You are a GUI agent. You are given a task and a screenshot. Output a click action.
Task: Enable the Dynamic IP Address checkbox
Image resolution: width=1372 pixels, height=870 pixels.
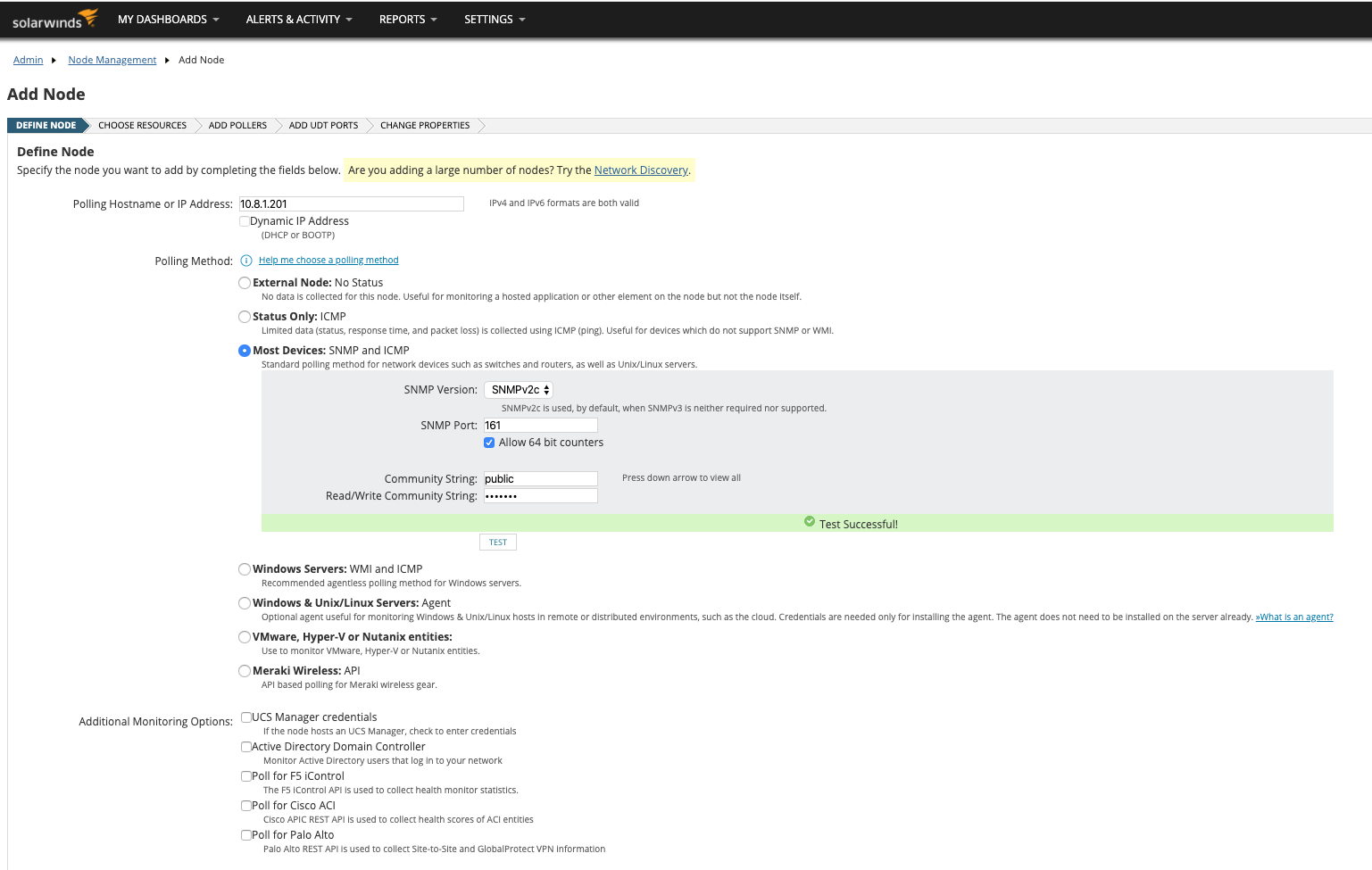pos(245,221)
